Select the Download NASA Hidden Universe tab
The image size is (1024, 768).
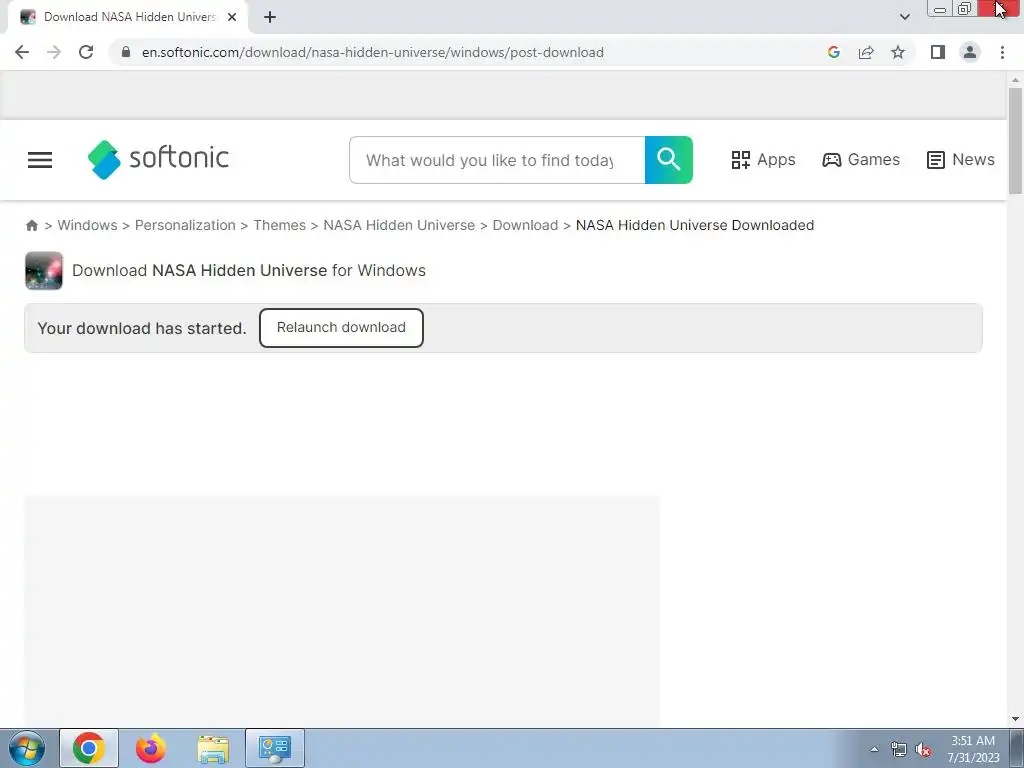click(x=128, y=17)
